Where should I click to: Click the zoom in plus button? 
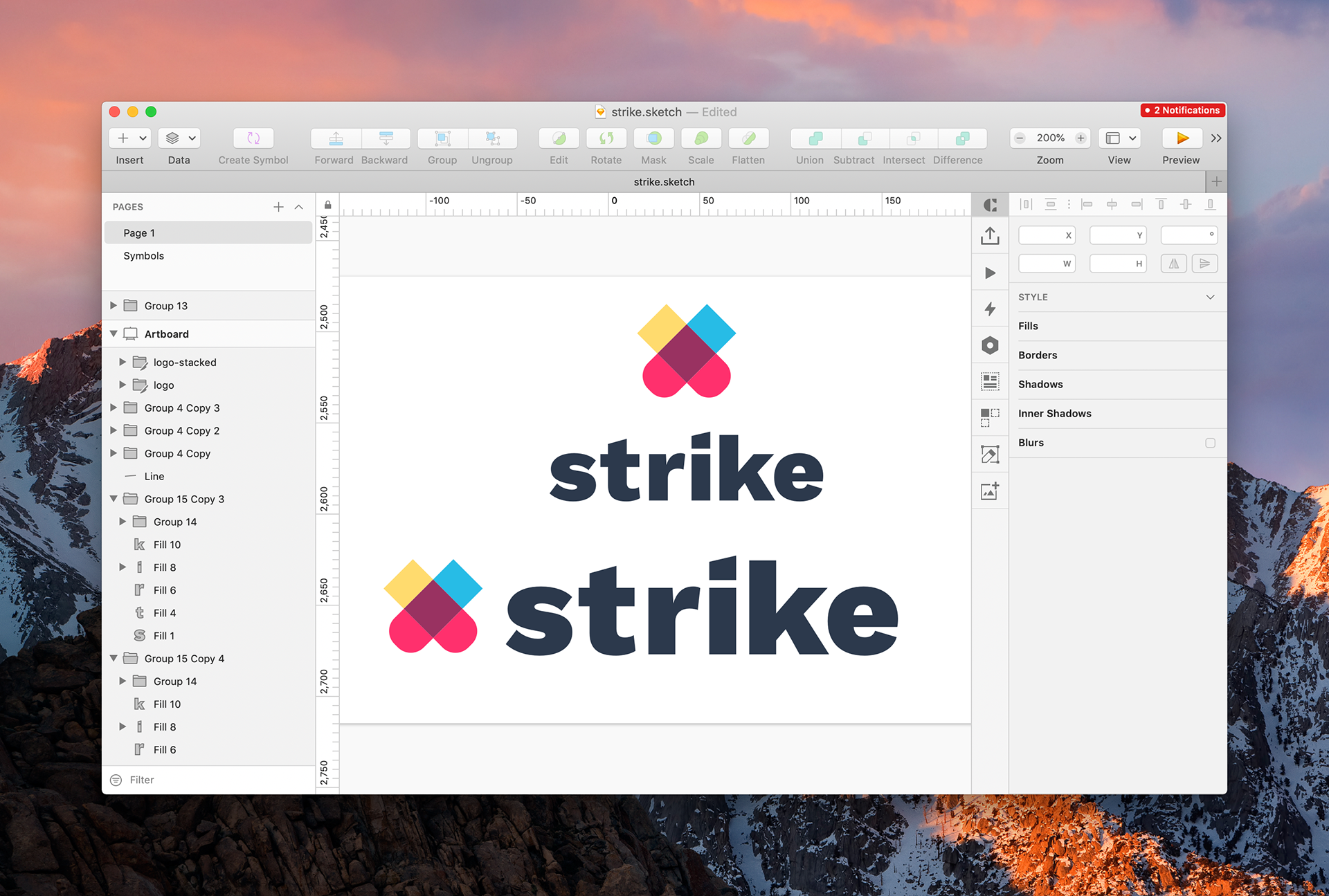[x=1081, y=138]
